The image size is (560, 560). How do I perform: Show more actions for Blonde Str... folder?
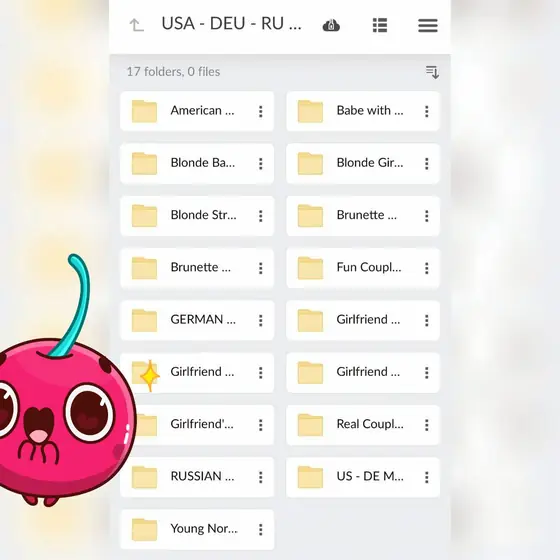point(261,216)
